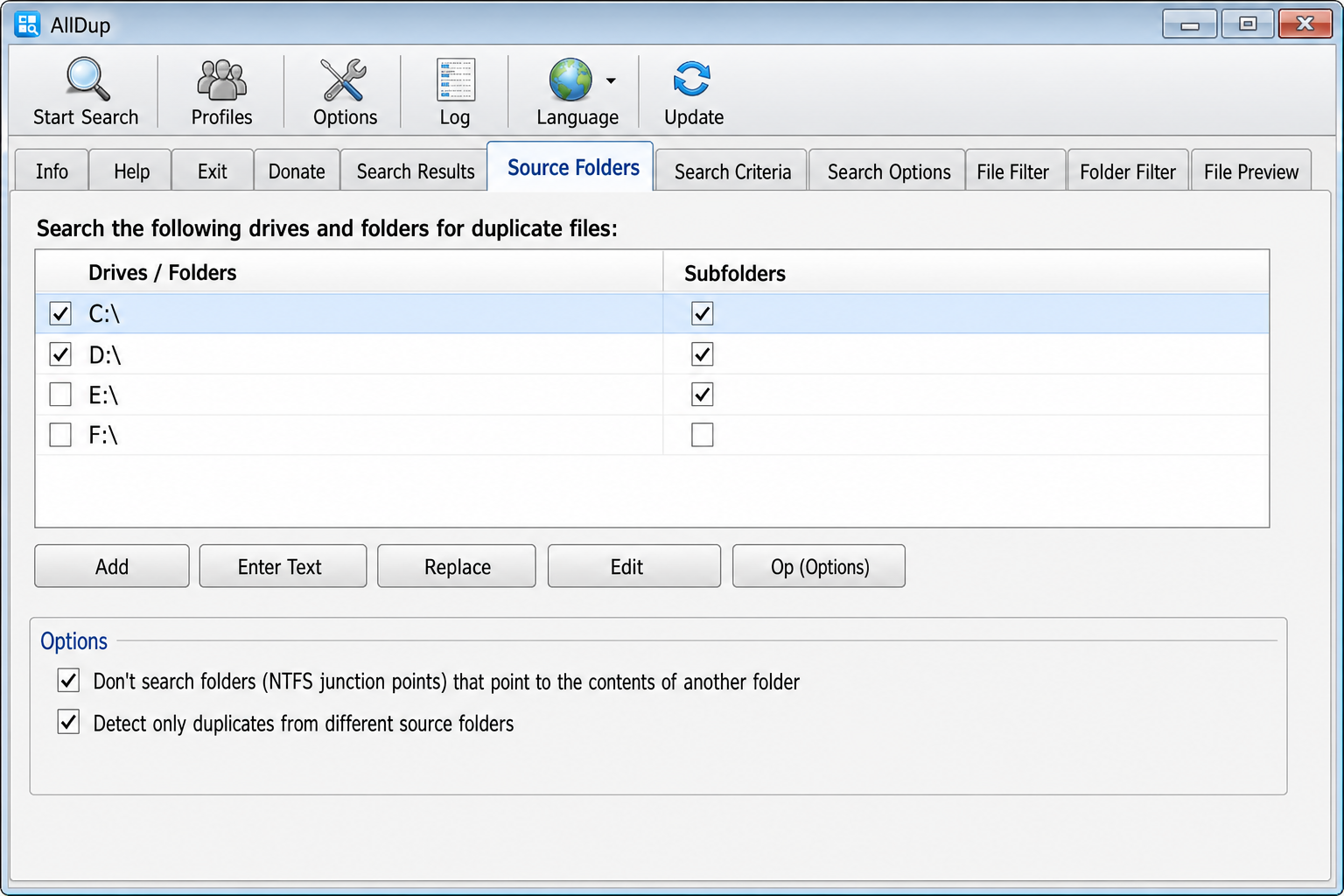1344x896 pixels.
Task: Switch to the Search Criteria tab
Action: pyautogui.click(x=732, y=171)
